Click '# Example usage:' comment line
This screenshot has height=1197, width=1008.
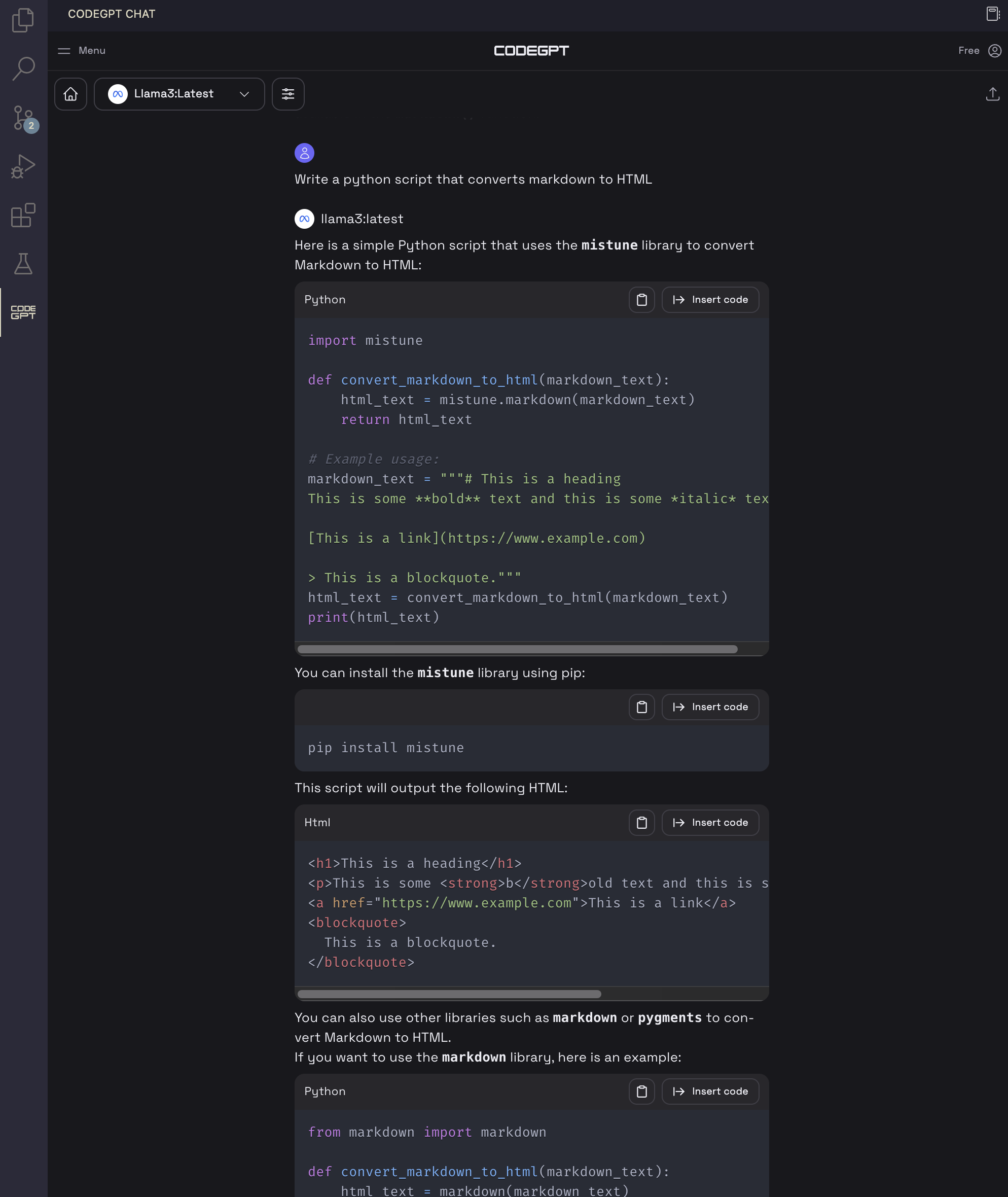[374, 459]
